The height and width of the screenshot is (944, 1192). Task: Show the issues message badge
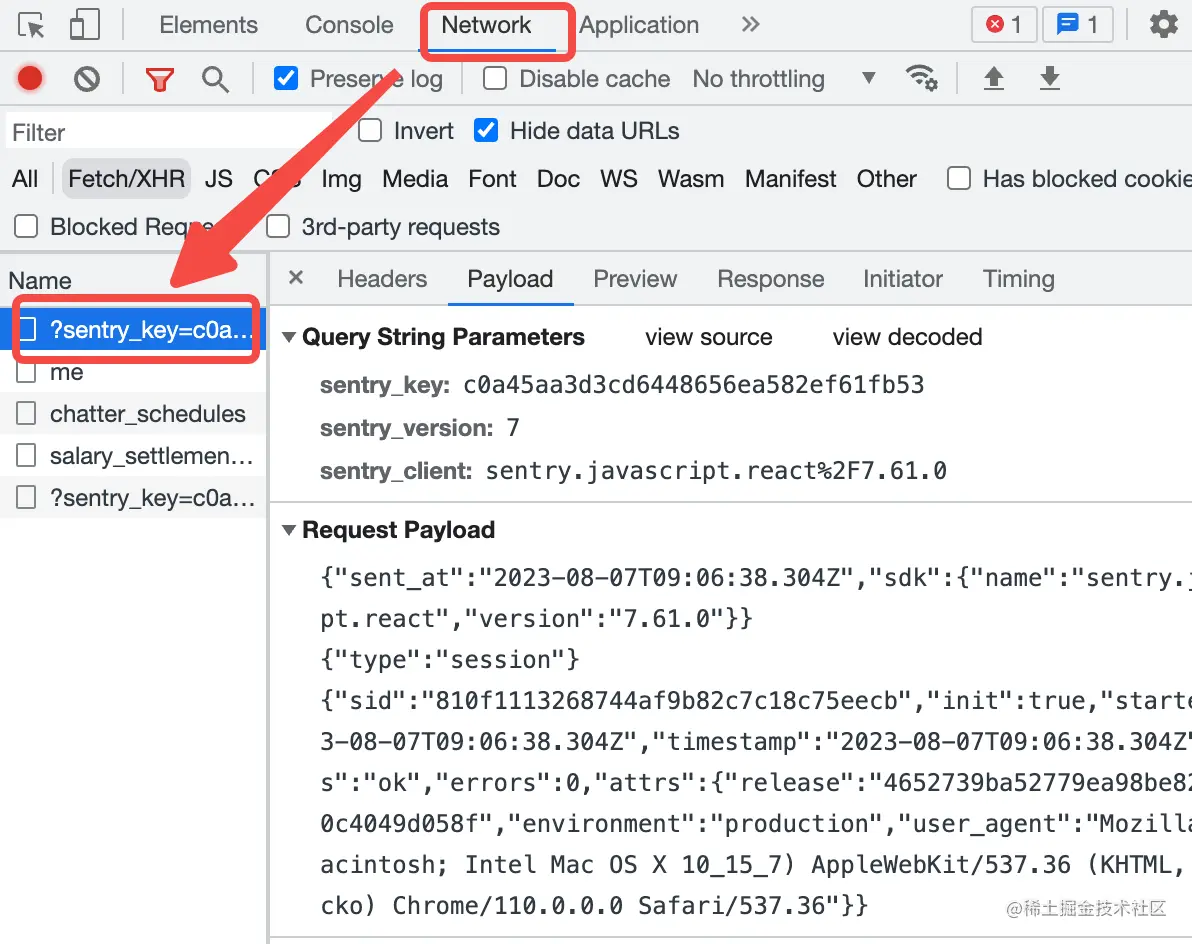pos(1078,25)
